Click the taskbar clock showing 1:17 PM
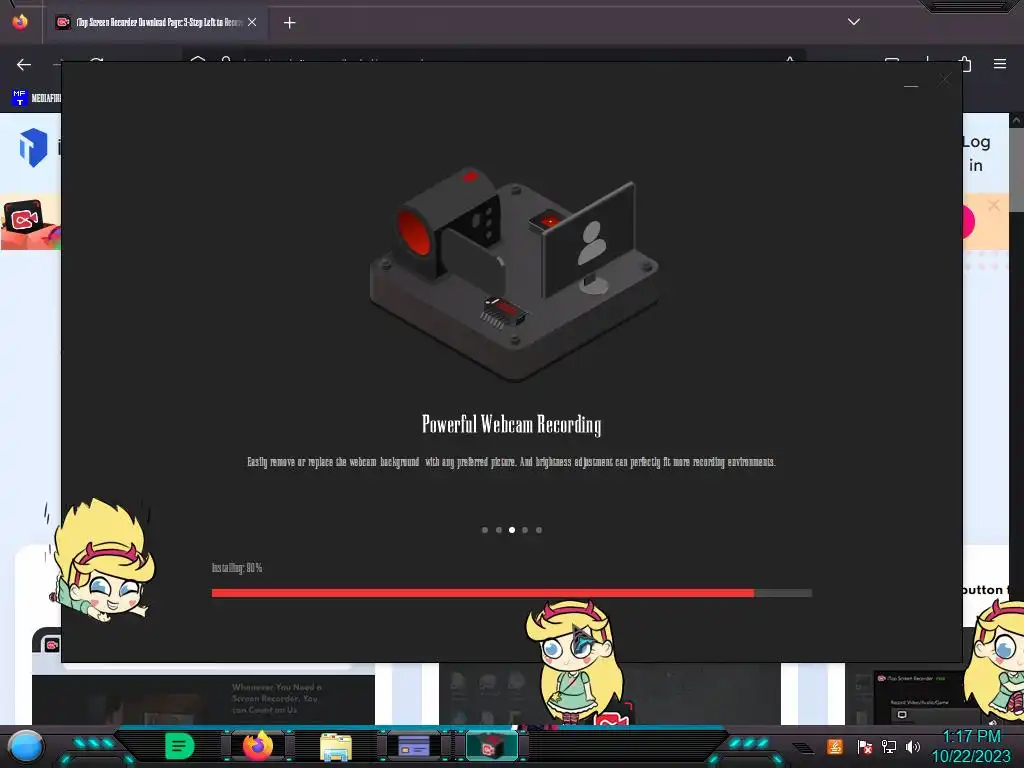The height and width of the screenshot is (768, 1024). (x=971, y=746)
